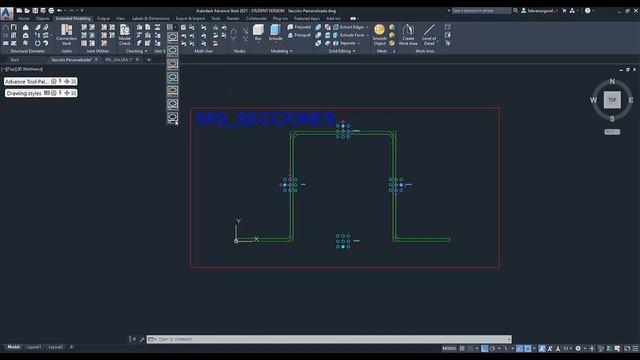Click the Connection Vault icon
This screenshot has height=360, width=640.
(67, 34)
